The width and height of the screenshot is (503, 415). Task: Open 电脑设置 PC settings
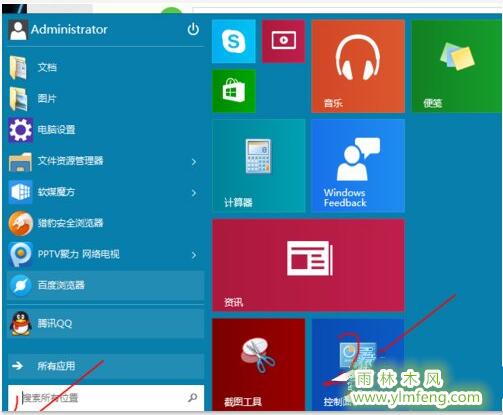(x=105, y=130)
